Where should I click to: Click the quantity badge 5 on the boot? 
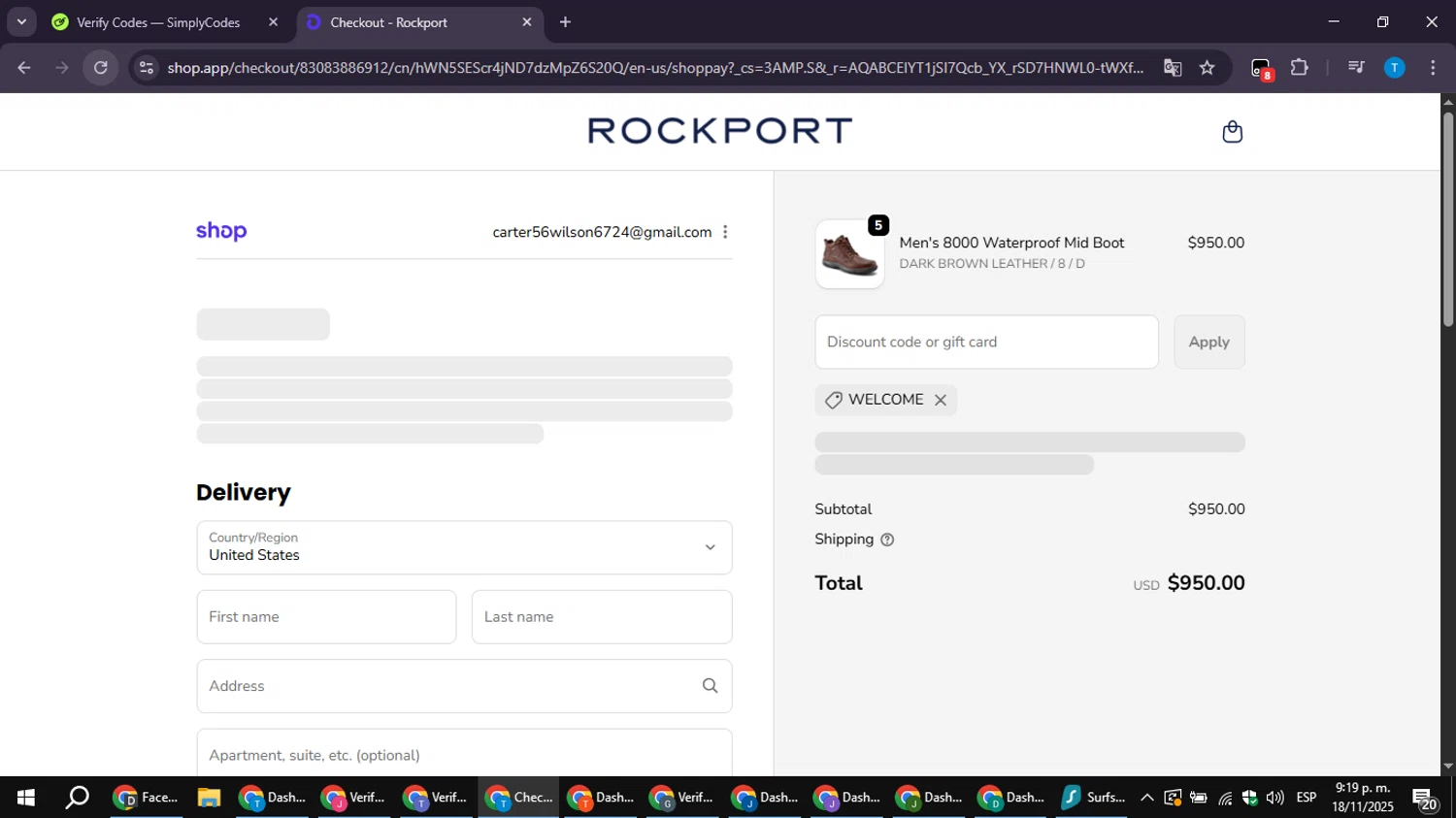coord(878,225)
